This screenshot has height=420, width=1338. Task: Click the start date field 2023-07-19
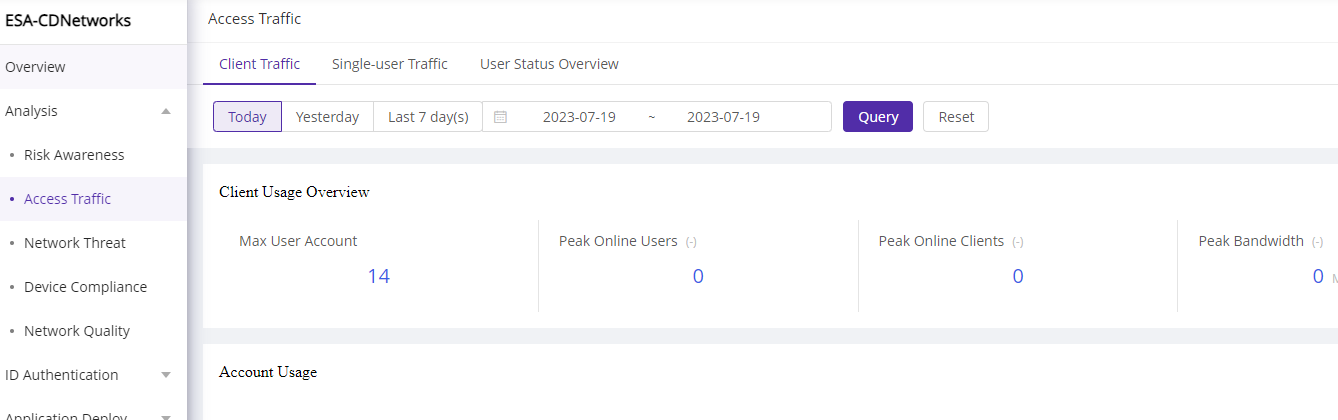pyautogui.click(x=579, y=117)
